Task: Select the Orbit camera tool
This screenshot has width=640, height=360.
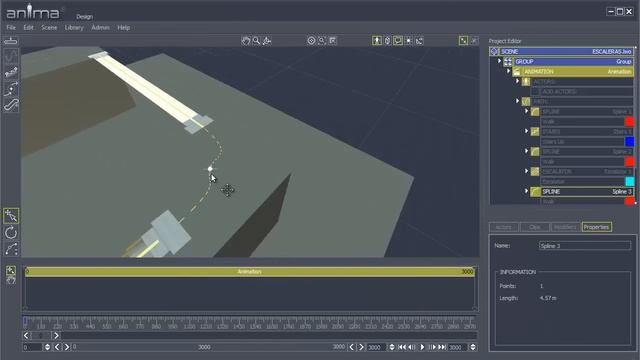Action: [x=267, y=40]
